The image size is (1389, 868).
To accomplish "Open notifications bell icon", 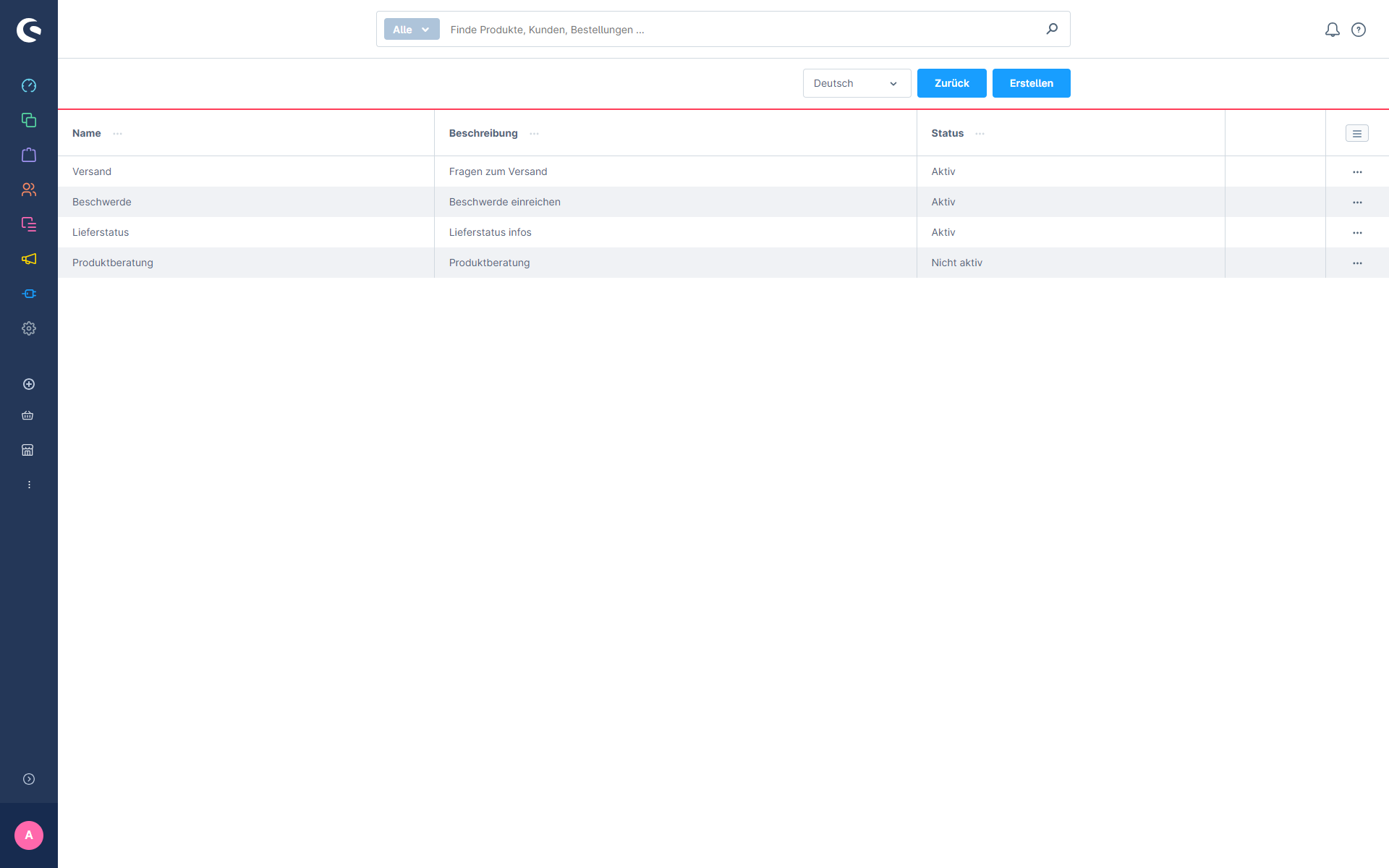I will tap(1333, 30).
